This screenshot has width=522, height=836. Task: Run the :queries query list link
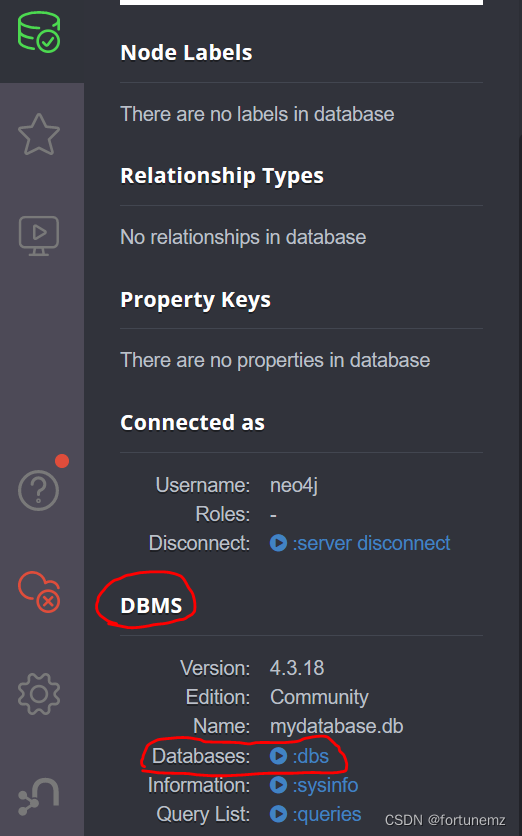326,814
